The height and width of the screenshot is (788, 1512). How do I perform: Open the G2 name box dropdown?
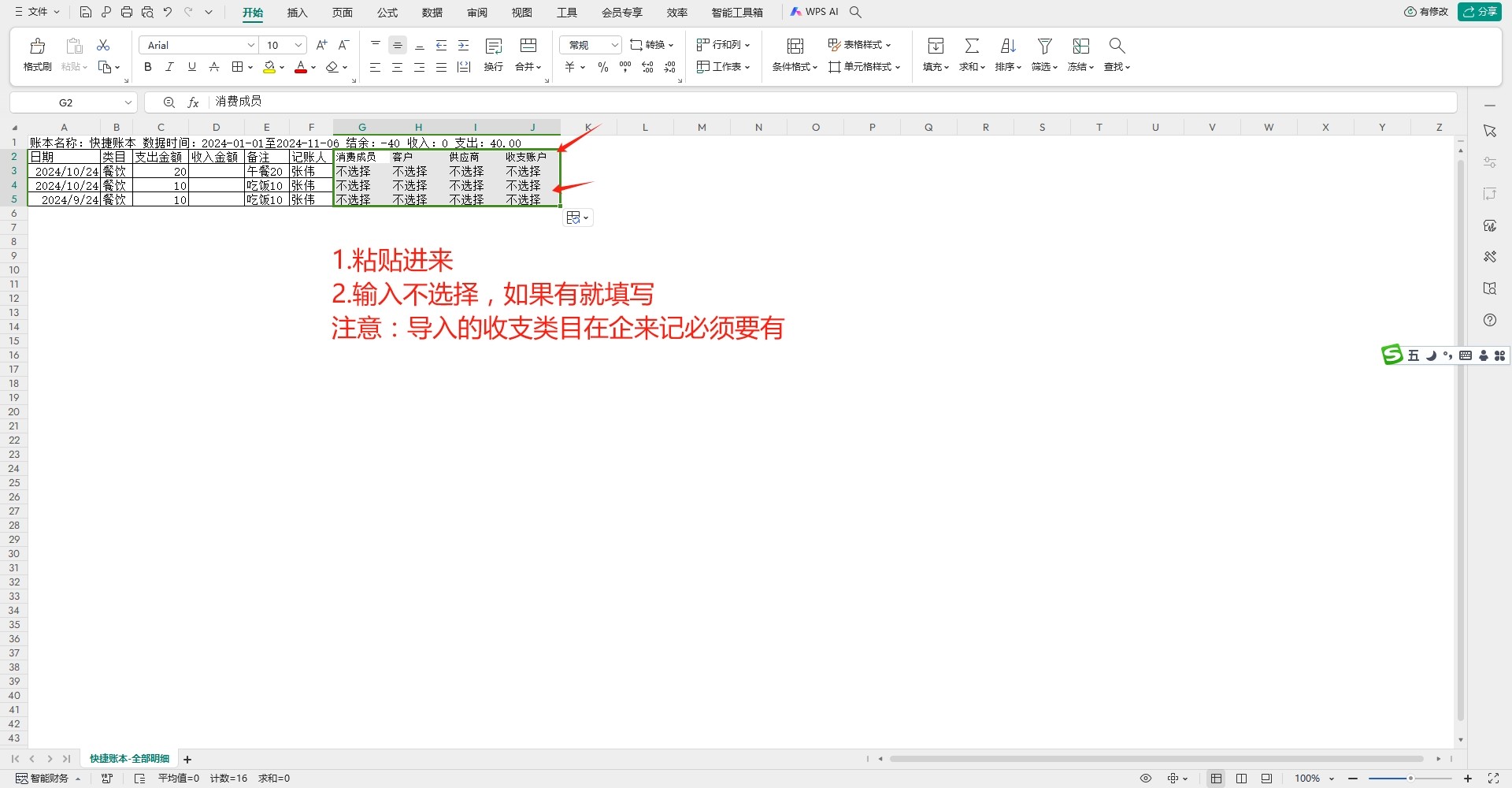pyautogui.click(x=128, y=102)
